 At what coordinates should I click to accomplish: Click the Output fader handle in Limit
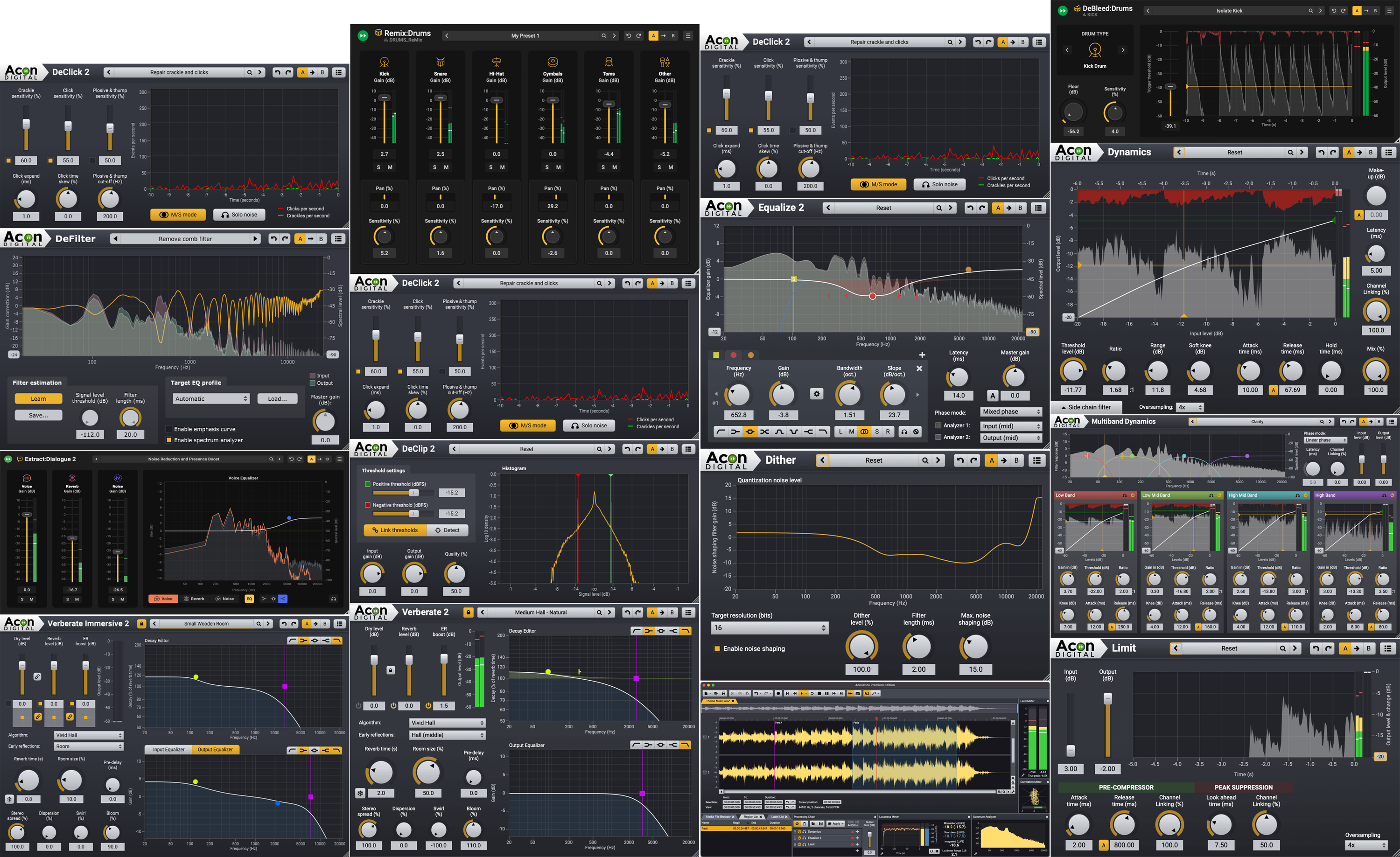[x=1107, y=699]
